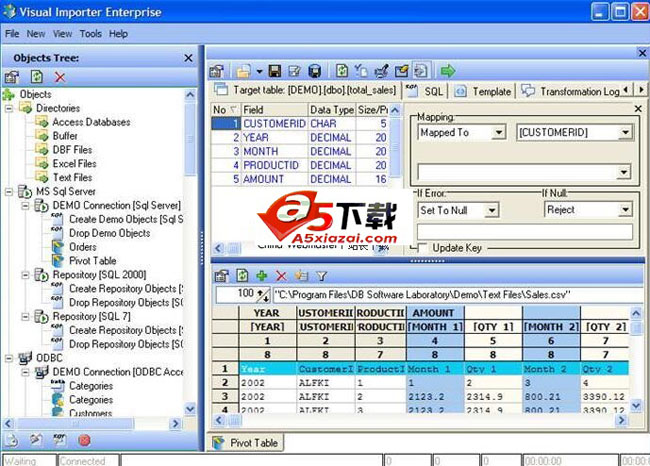Collapse the Directories tree node

tap(9, 109)
